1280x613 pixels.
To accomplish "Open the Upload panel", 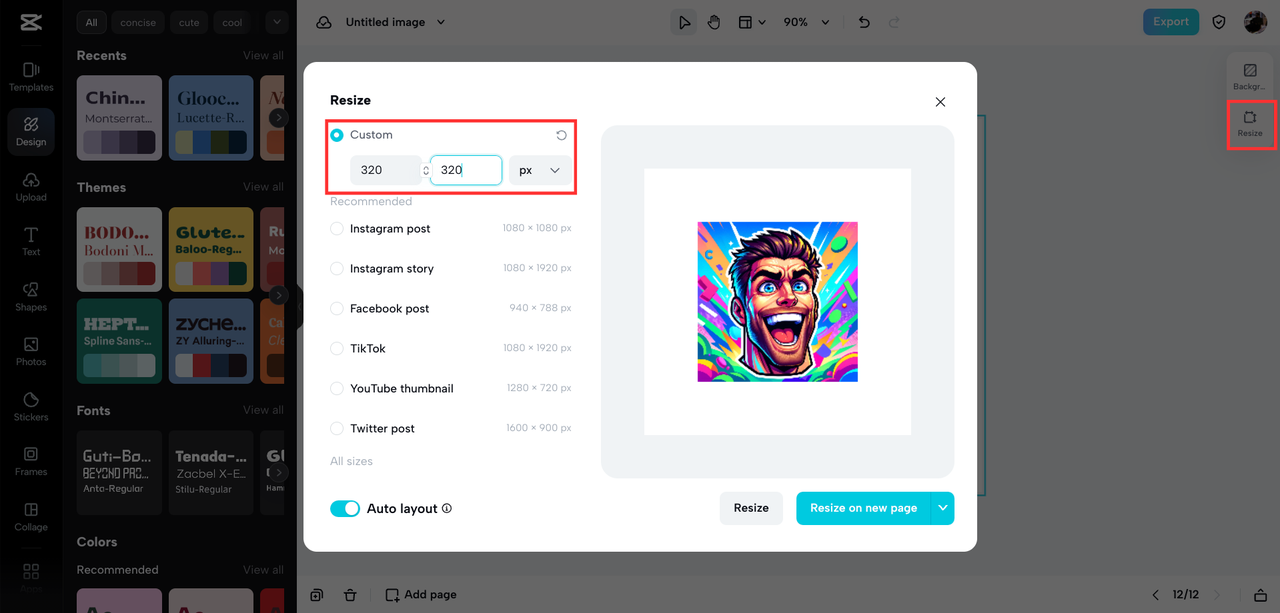I will pyautogui.click(x=31, y=187).
